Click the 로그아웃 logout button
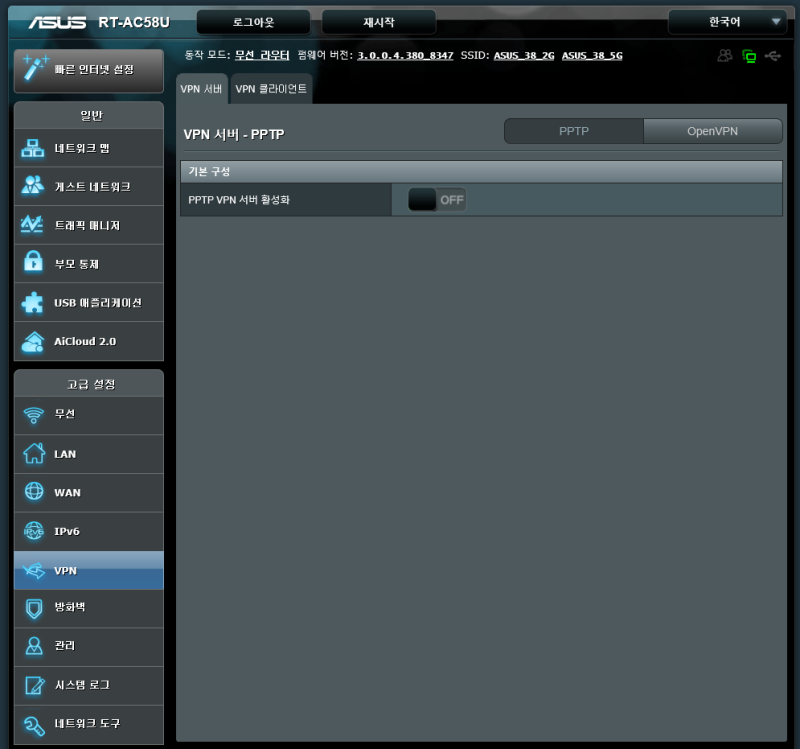The image size is (800, 749). tap(254, 22)
